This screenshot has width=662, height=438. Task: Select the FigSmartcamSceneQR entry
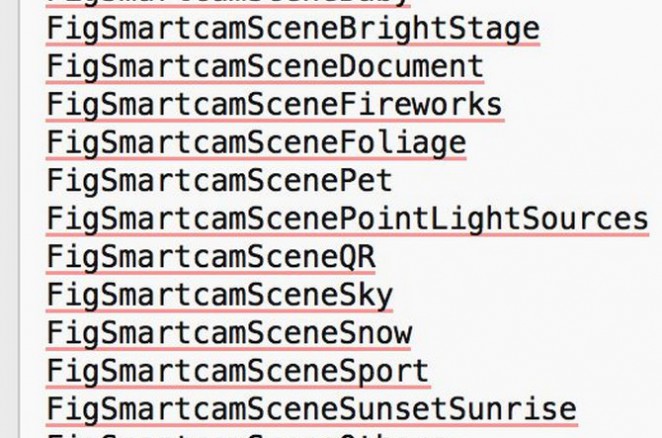click(x=210, y=257)
